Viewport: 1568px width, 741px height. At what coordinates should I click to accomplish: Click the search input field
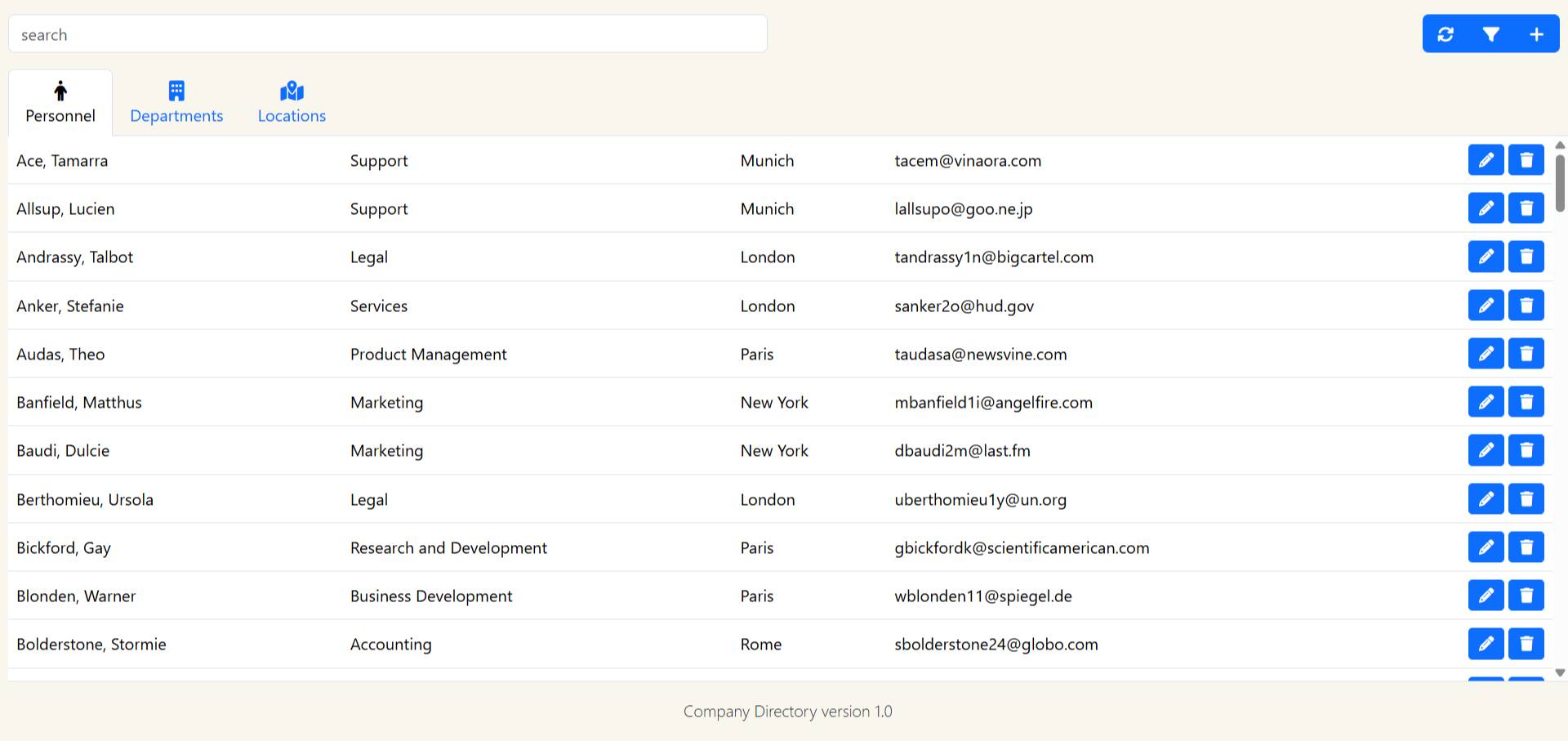point(387,33)
